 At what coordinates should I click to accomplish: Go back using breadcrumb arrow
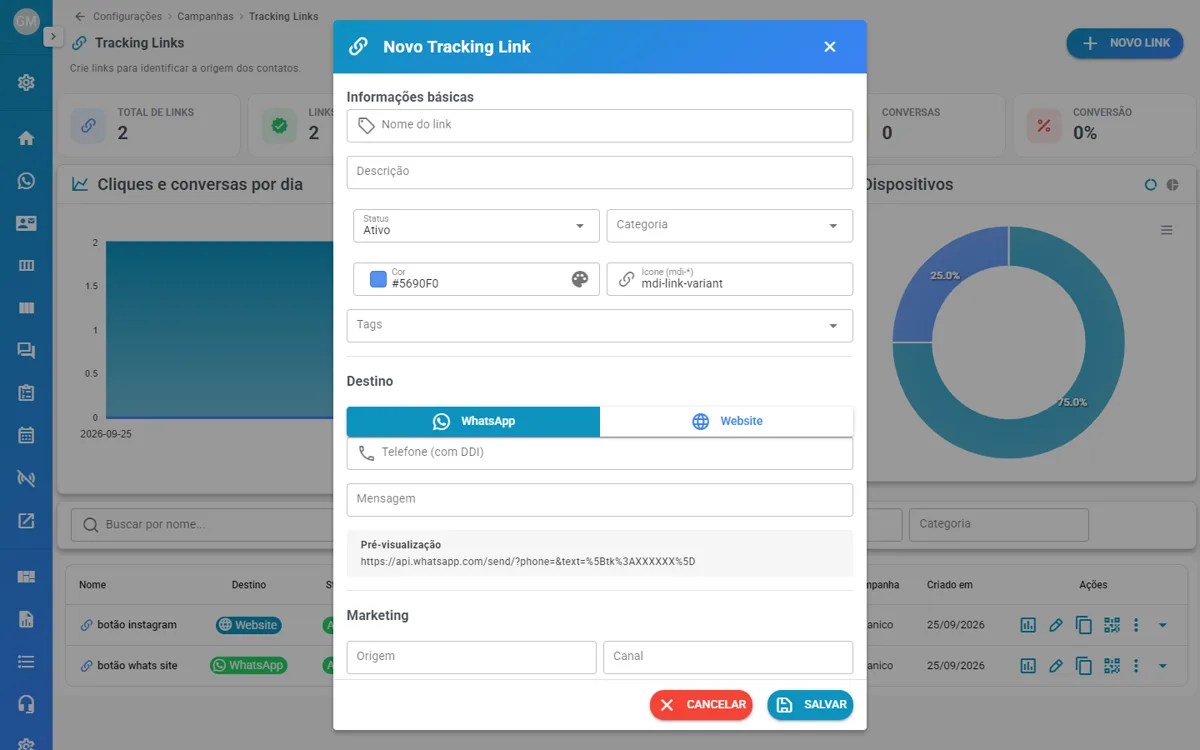point(80,16)
